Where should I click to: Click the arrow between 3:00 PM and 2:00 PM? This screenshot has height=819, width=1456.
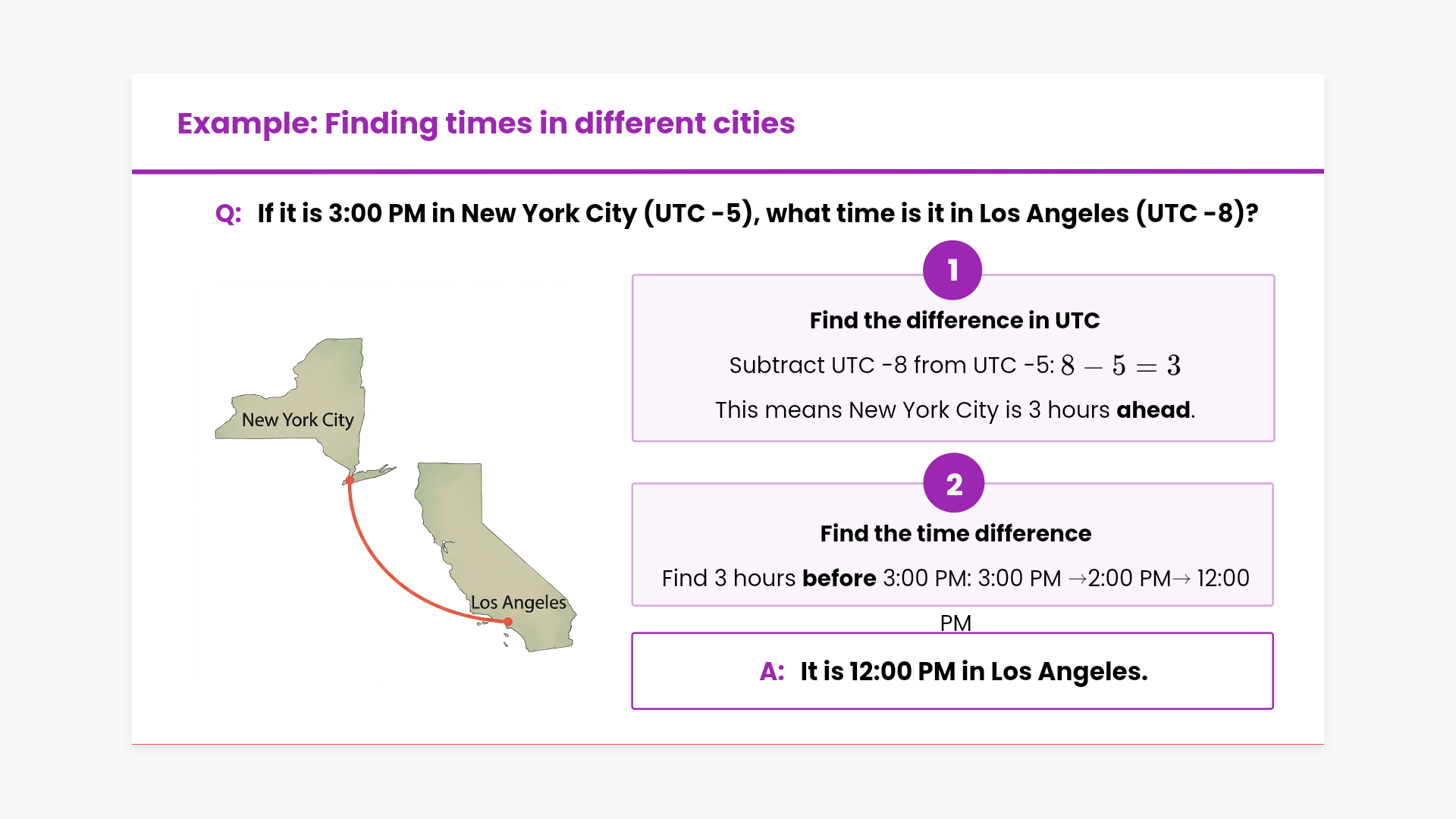1077,579
